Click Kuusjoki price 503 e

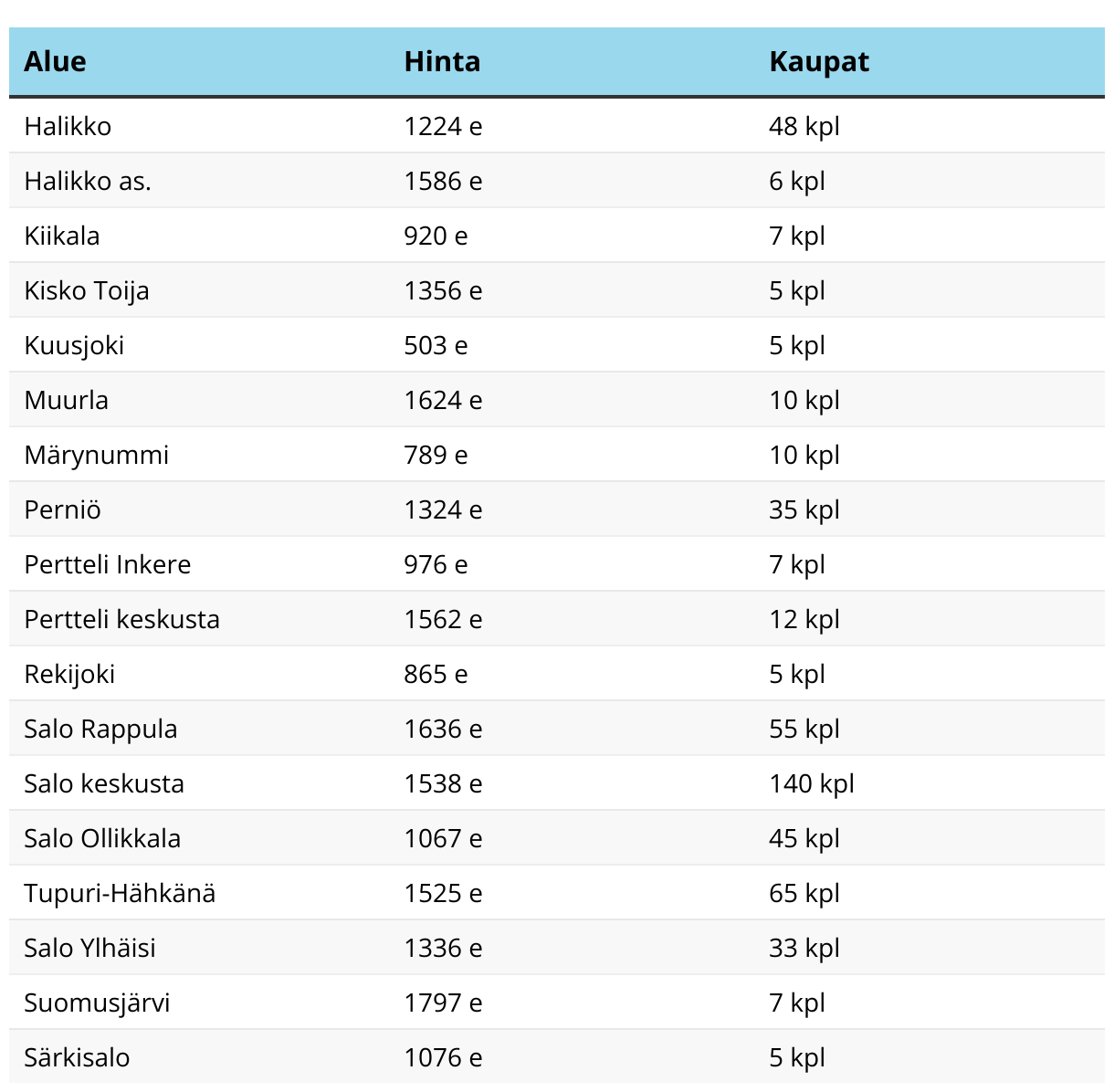pyautogui.click(x=436, y=345)
